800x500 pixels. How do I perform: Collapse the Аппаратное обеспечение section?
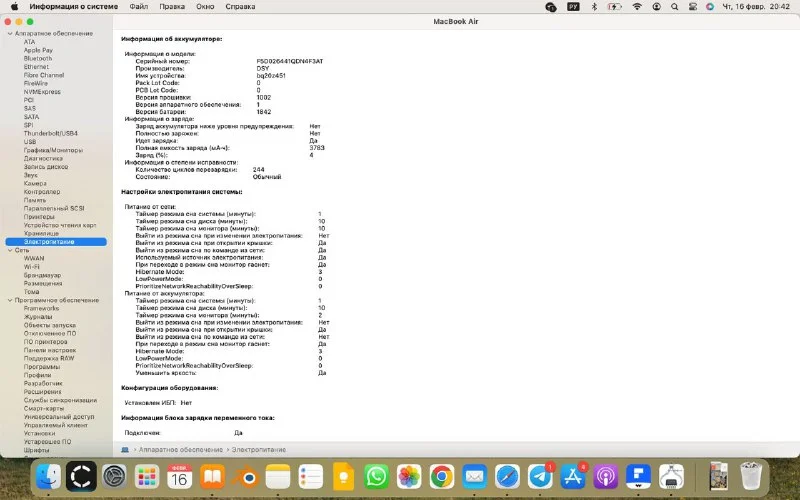(10, 33)
